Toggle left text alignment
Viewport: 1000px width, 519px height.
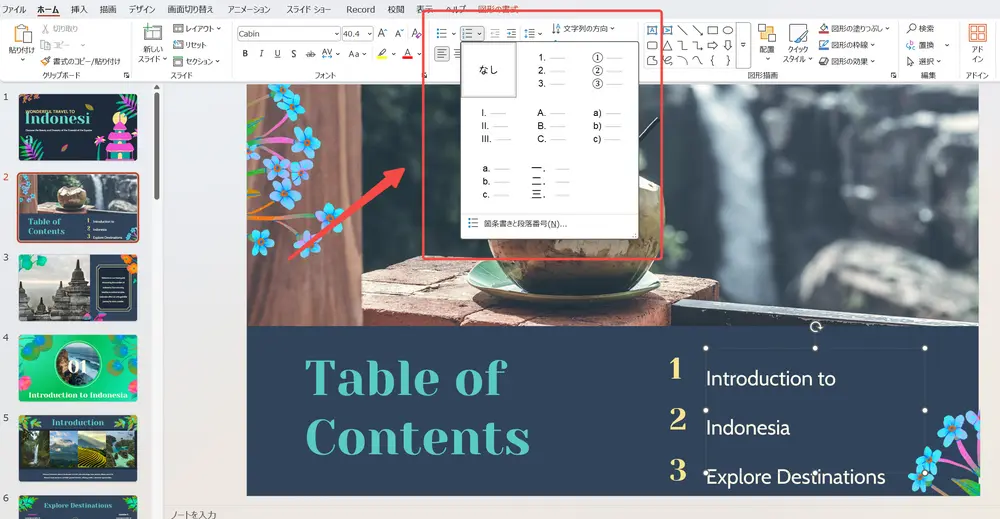(x=442, y=54)
